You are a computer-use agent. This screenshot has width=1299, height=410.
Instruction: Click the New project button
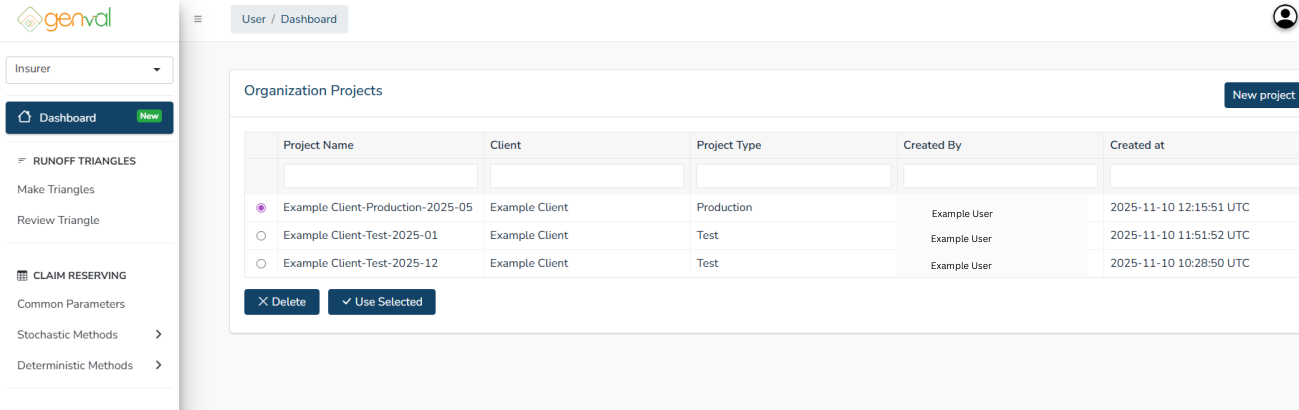[x=1262, y=95]
